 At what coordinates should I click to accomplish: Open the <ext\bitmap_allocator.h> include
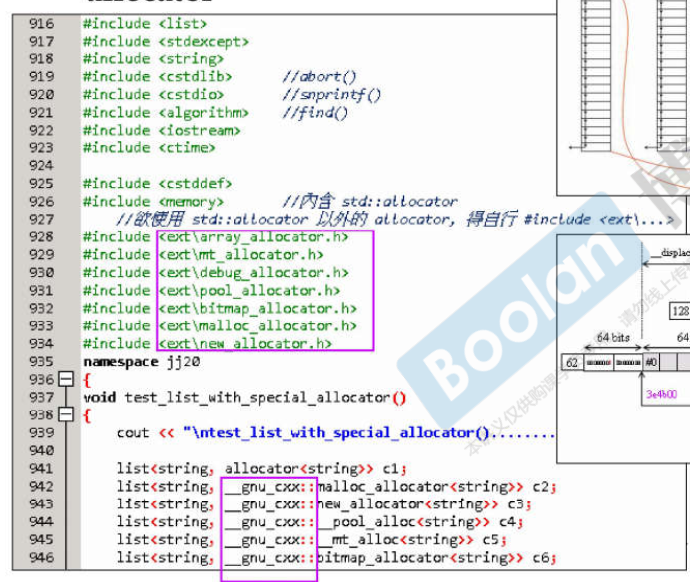point(257,309)
